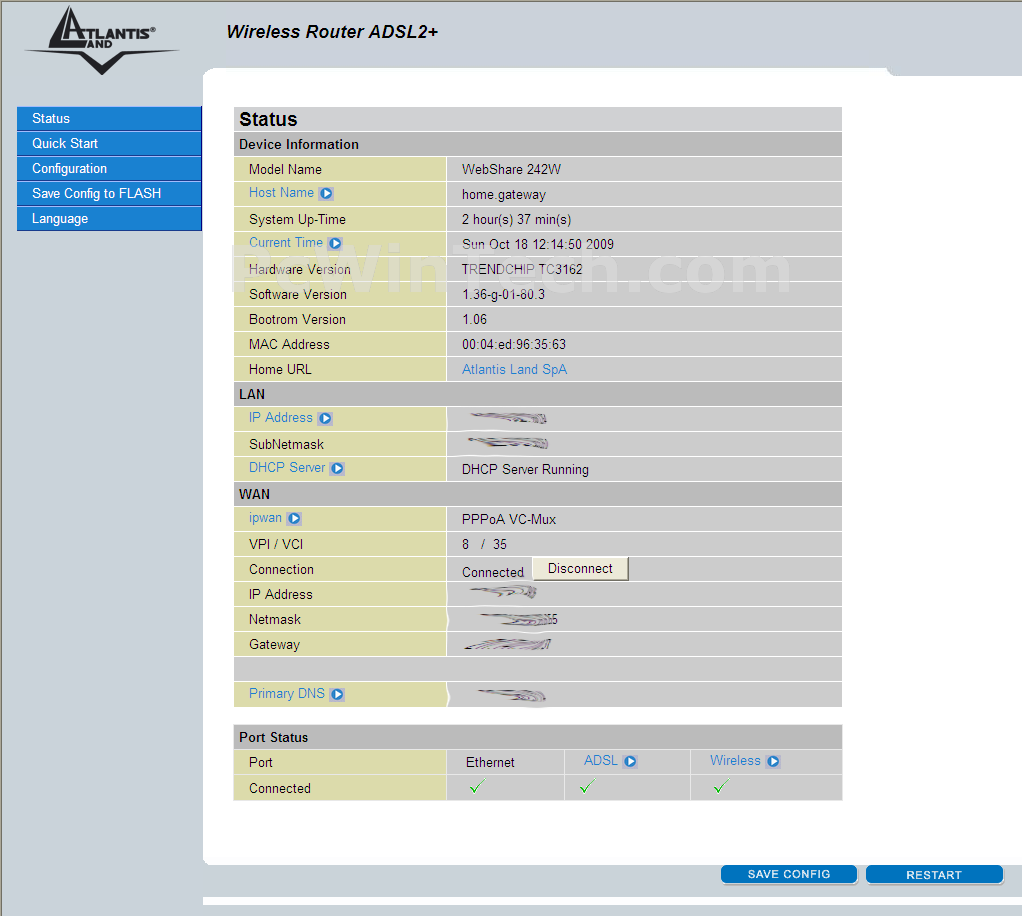Open the Host Name link

click(x=281, y=192)
